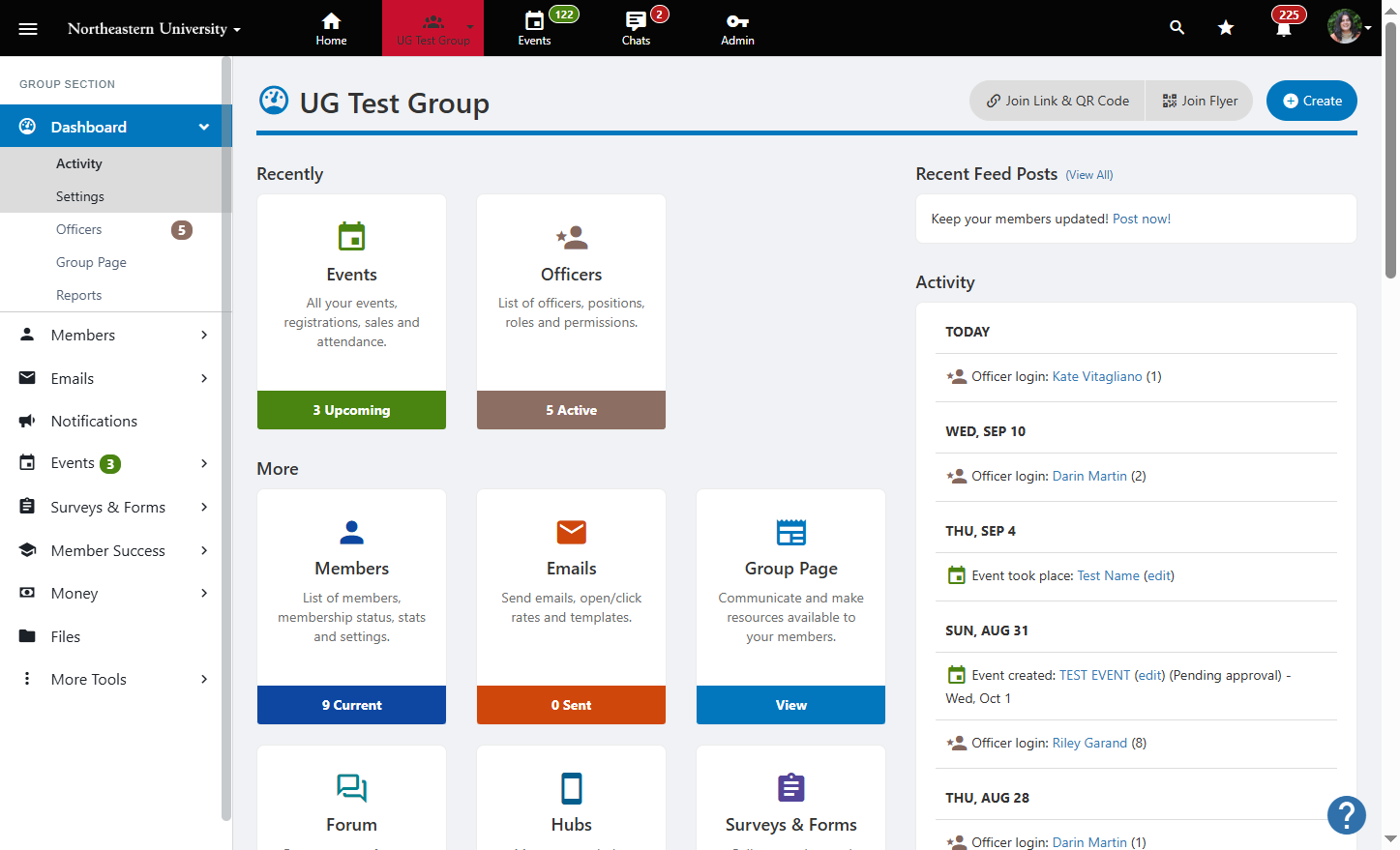Open the hamburger menu icon
The image size is (1400, 850).
(28, 29)
